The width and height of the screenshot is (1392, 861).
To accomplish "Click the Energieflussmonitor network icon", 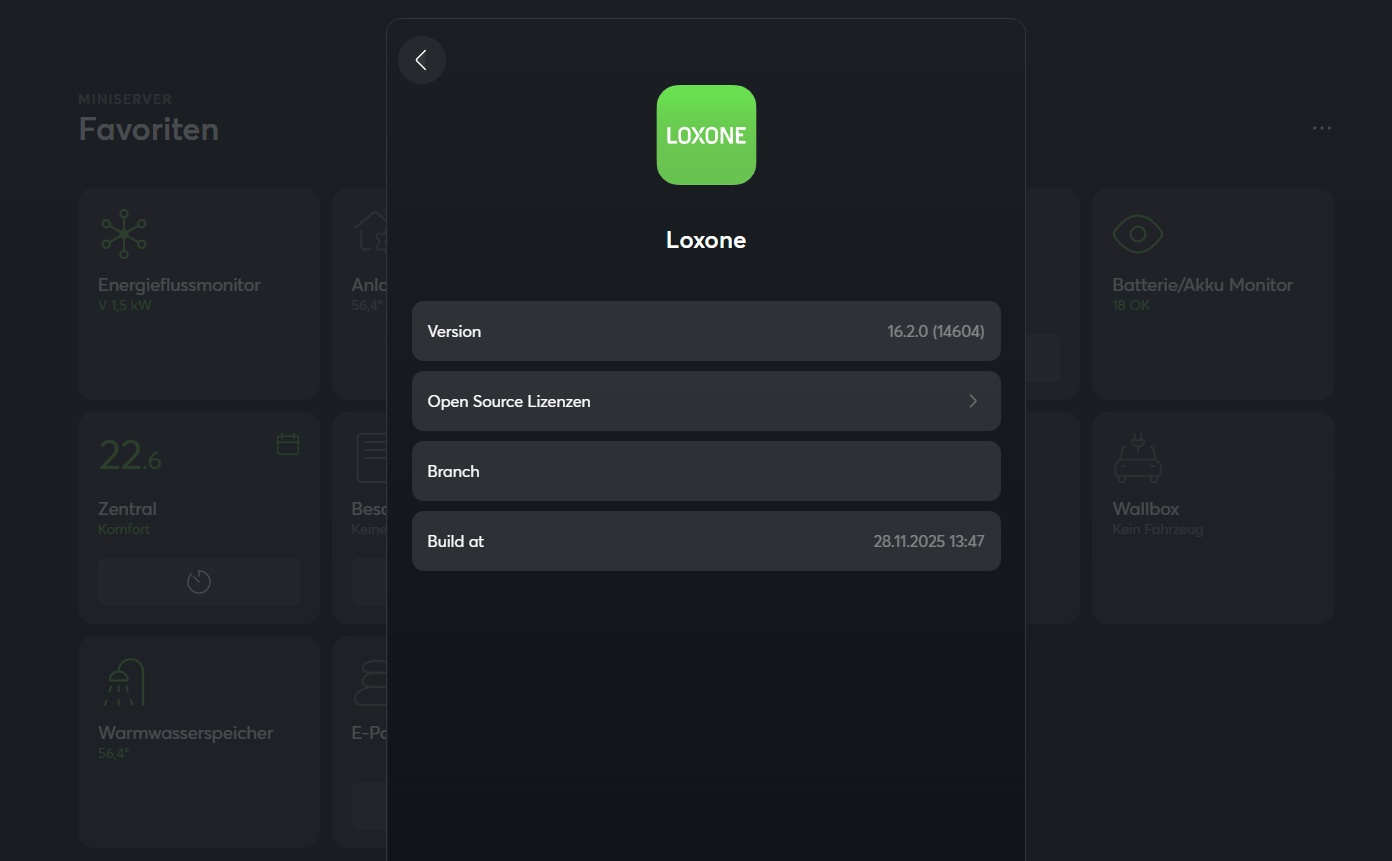I will point(124,234).
